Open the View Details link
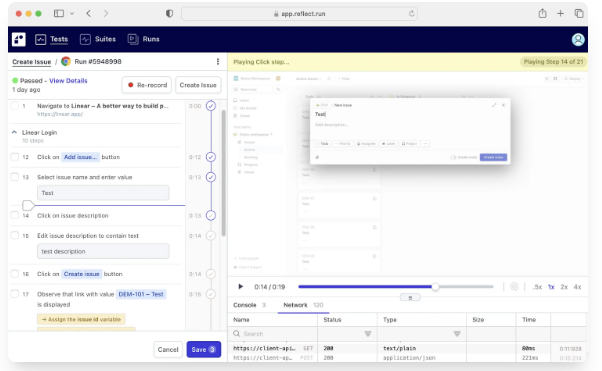 tap(68, 81)
